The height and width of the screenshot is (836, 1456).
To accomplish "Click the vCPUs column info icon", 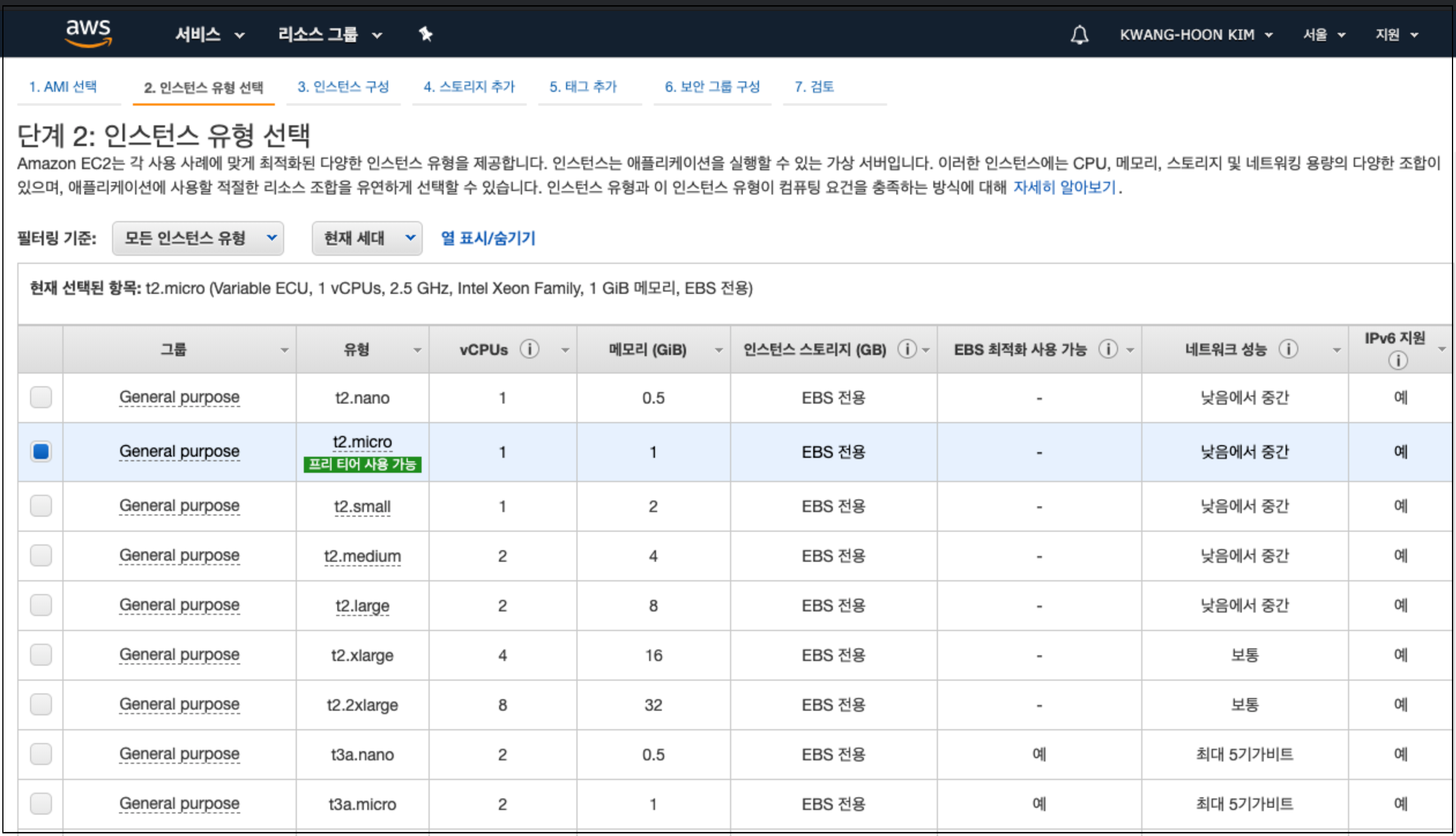I will click(529, 349).
